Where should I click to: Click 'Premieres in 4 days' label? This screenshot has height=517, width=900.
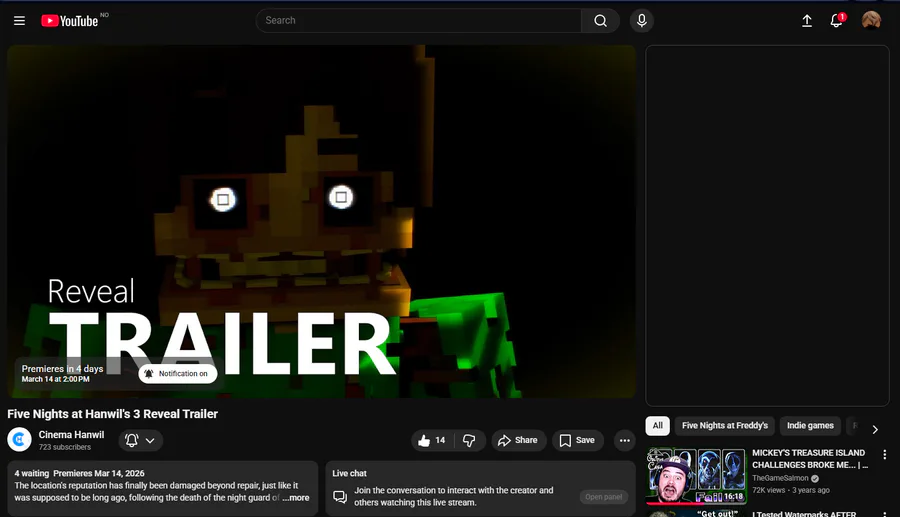click(x=63, y=368)
